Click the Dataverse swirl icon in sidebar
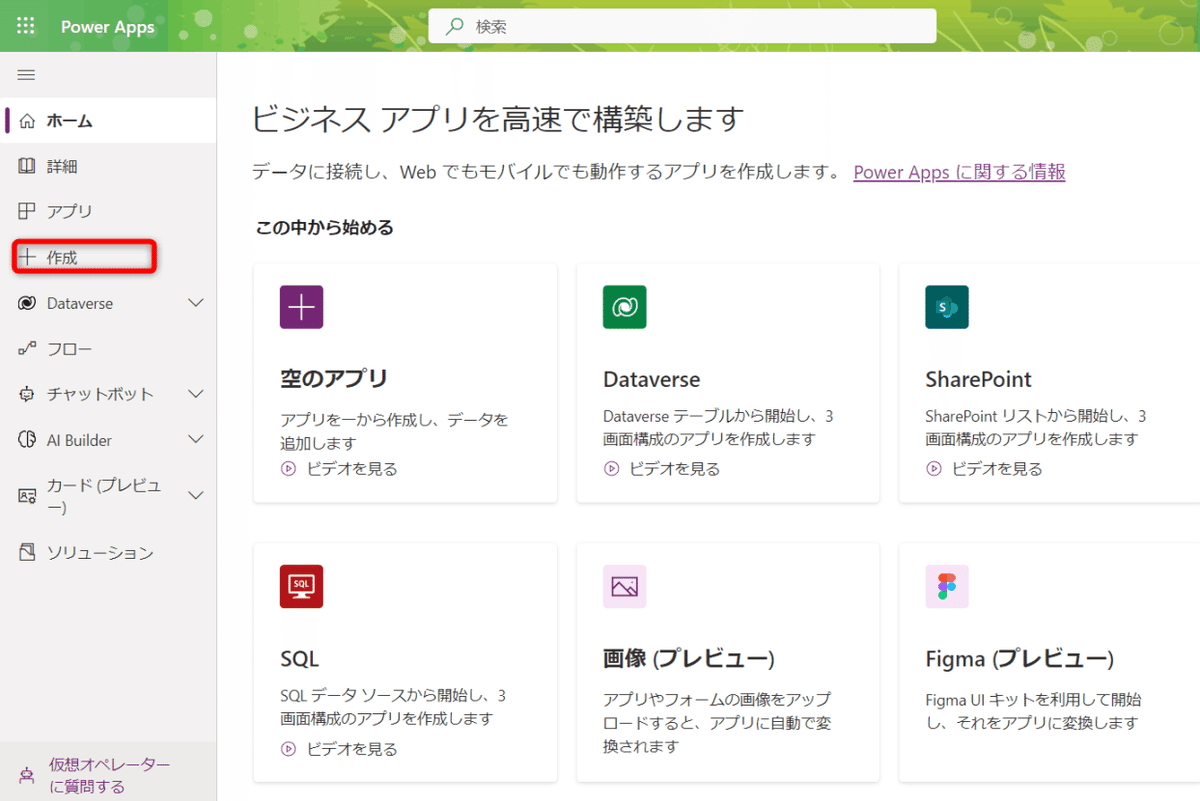 pyautogui.click(x=27, y=303)
